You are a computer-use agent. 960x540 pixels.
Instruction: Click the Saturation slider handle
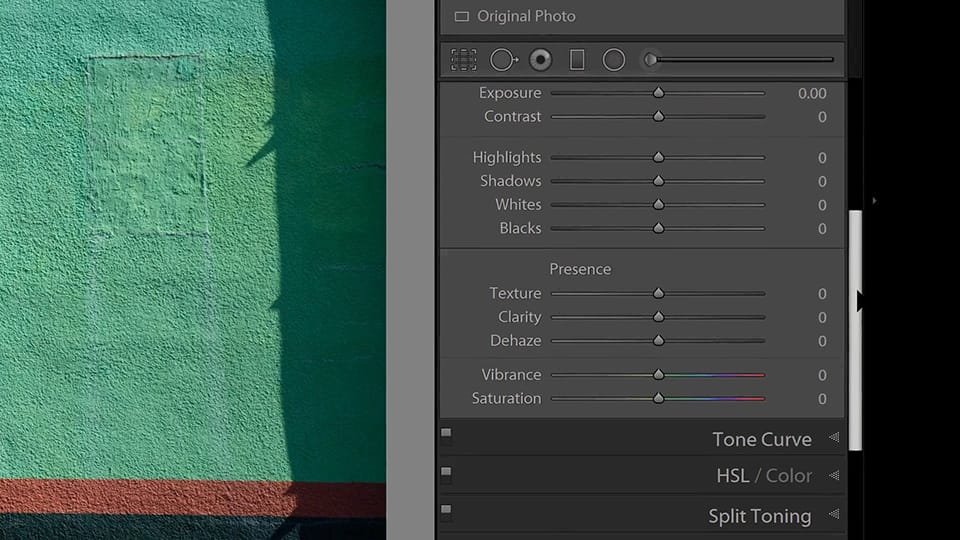[658, 399]
